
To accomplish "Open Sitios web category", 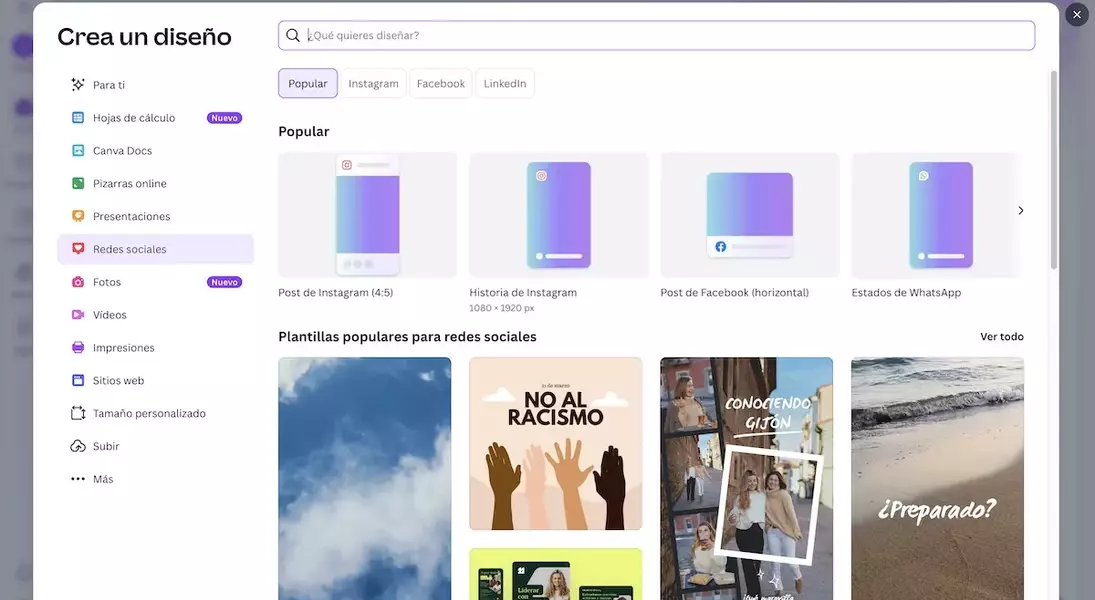I will tap(118, 380).
